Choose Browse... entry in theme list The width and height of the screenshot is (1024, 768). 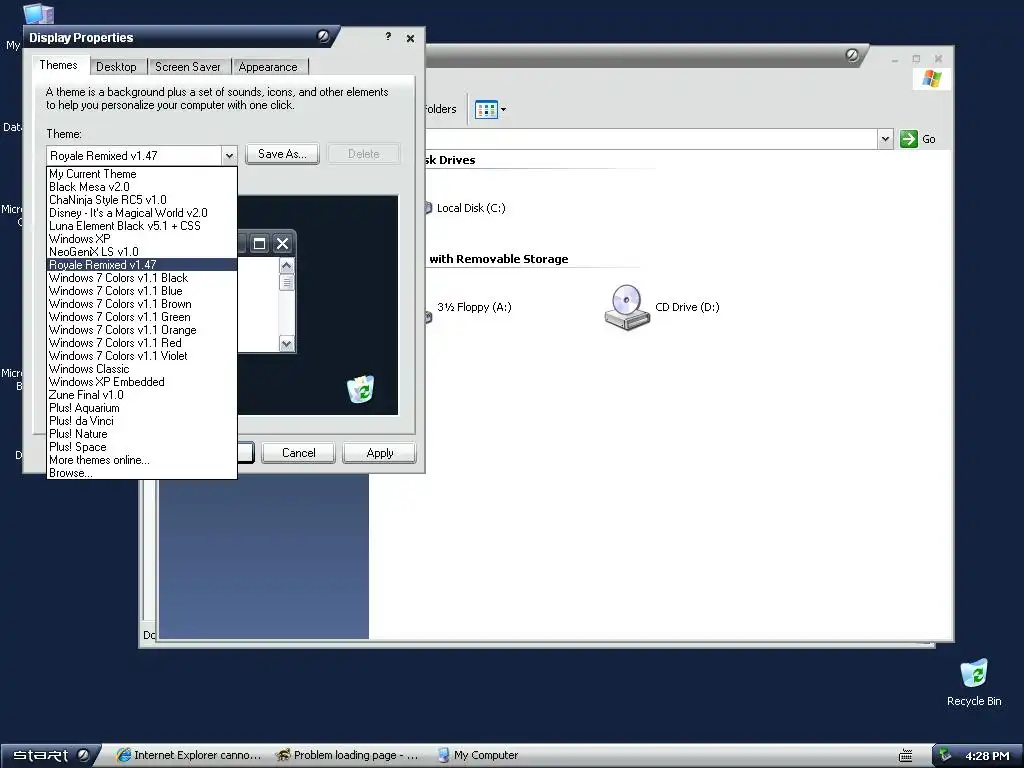click(142, 473)
